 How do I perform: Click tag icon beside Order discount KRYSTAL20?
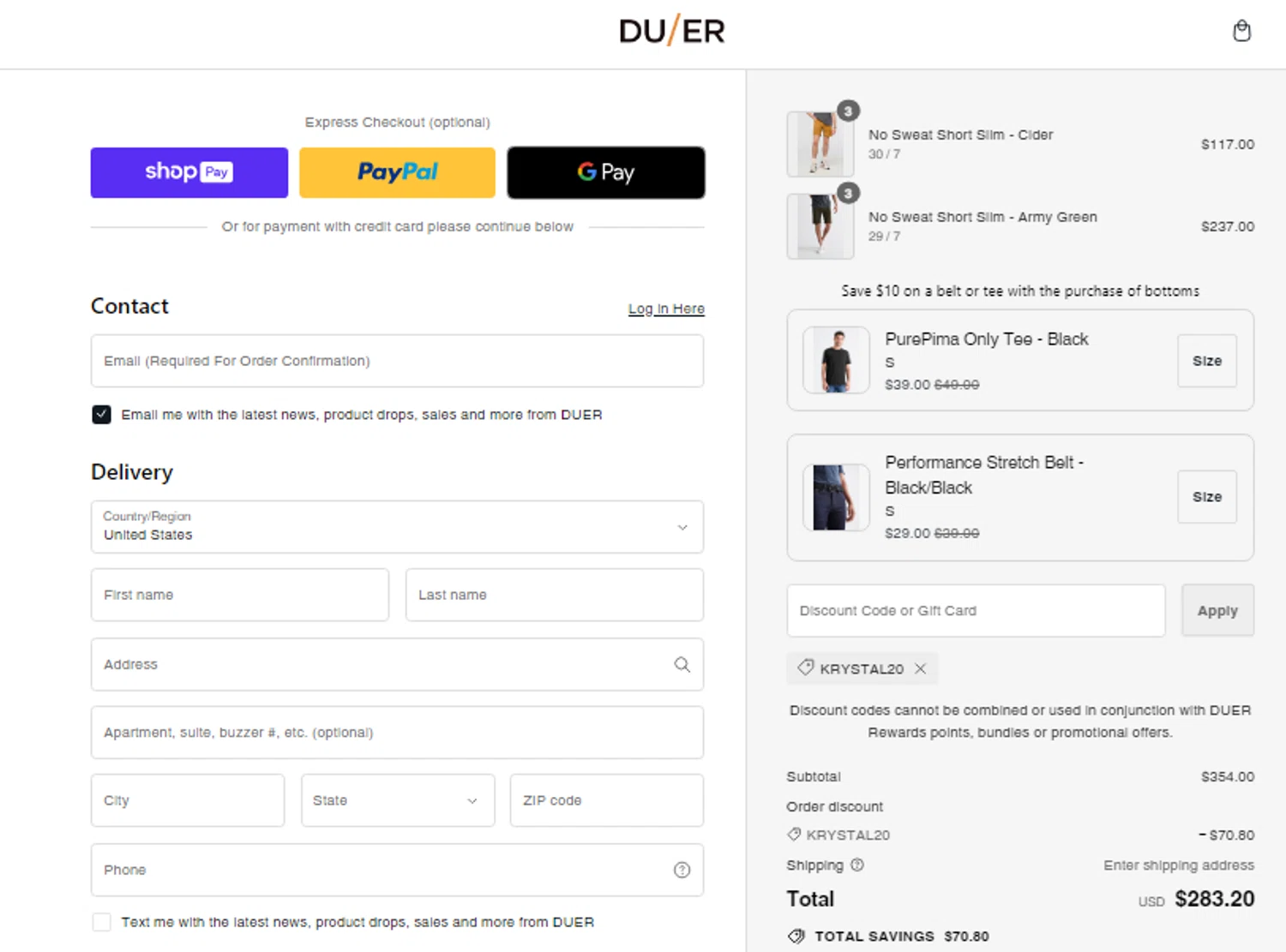point(794,835)
